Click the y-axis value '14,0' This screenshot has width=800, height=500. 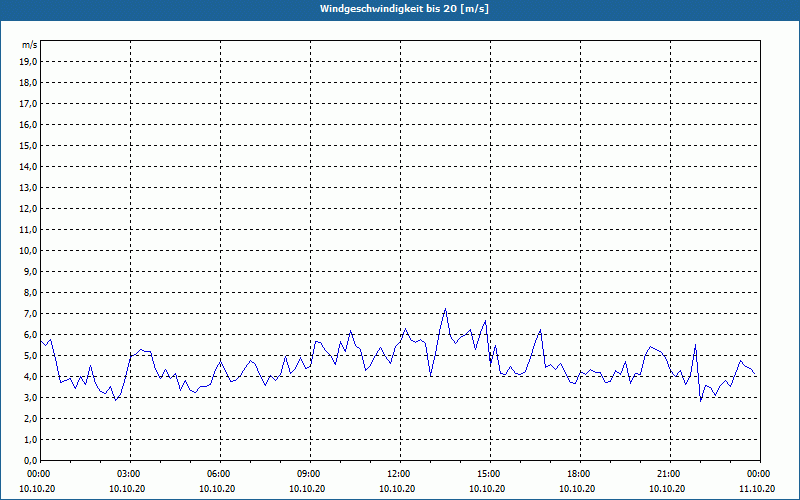point(30,166)
